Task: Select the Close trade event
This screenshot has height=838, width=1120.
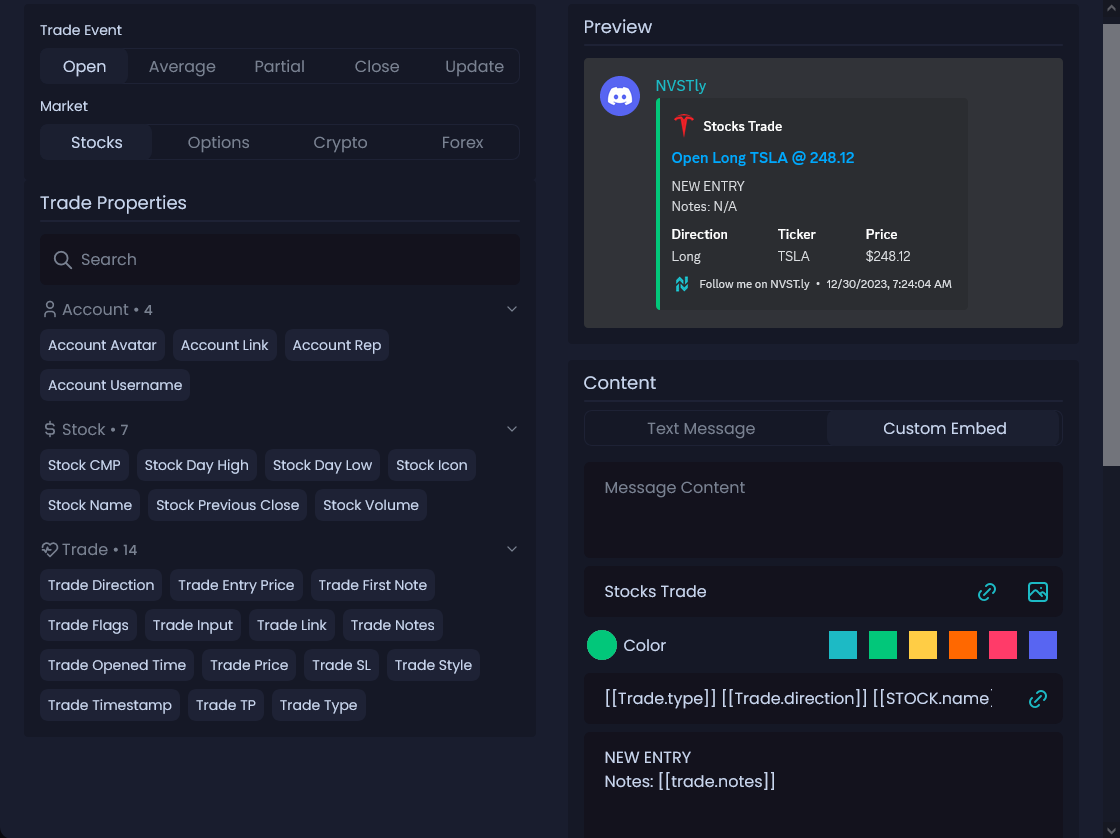Action: click(x=376, y=66)
